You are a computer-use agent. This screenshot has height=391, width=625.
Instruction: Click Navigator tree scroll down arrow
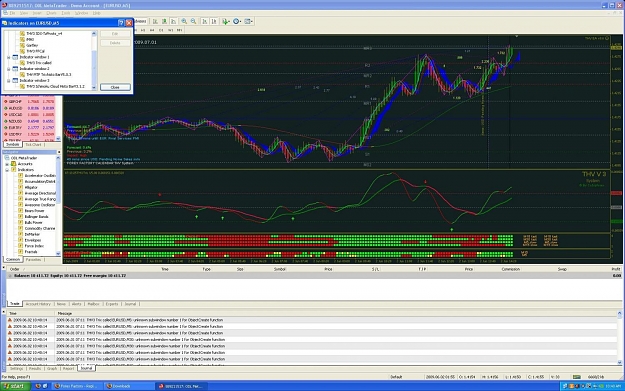[59, 253]
